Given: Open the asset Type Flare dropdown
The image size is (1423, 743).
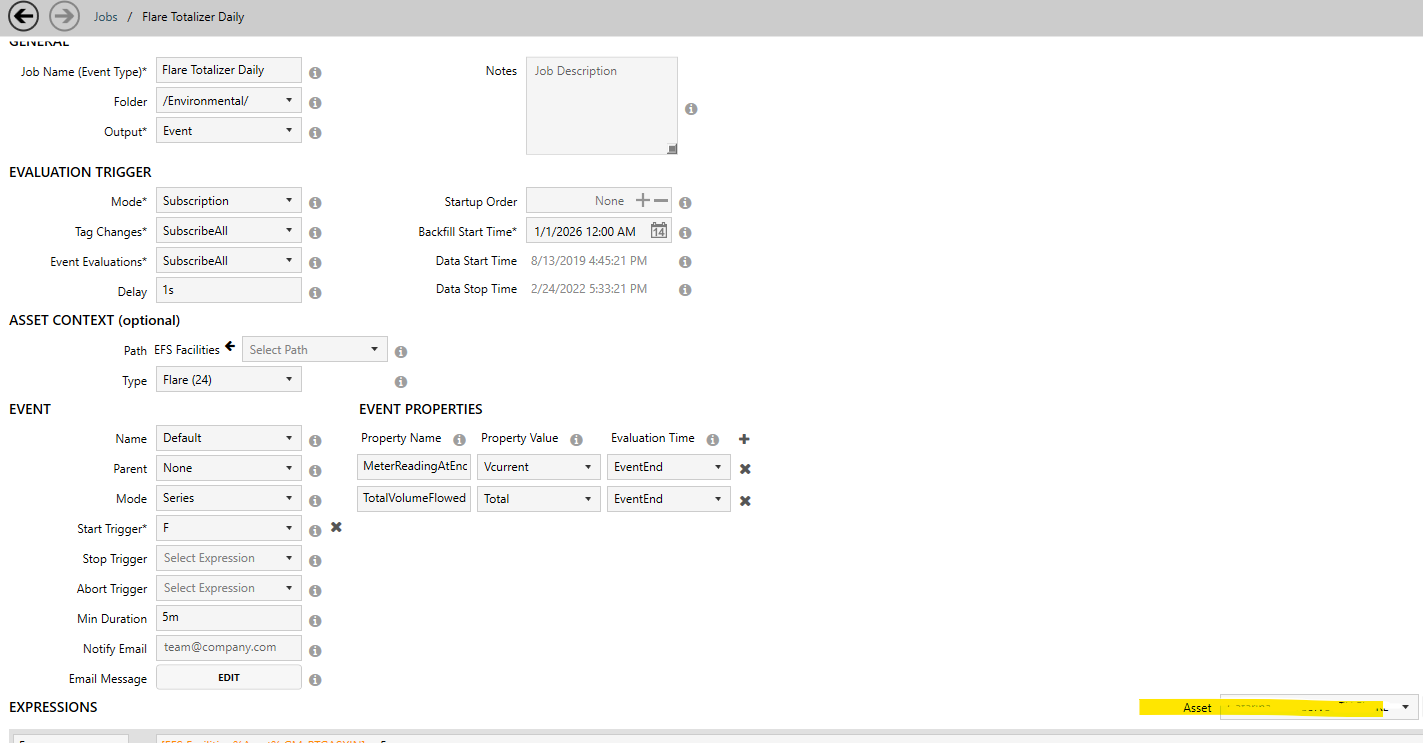Looking at the screenshot, I should [x=228, y=380].
